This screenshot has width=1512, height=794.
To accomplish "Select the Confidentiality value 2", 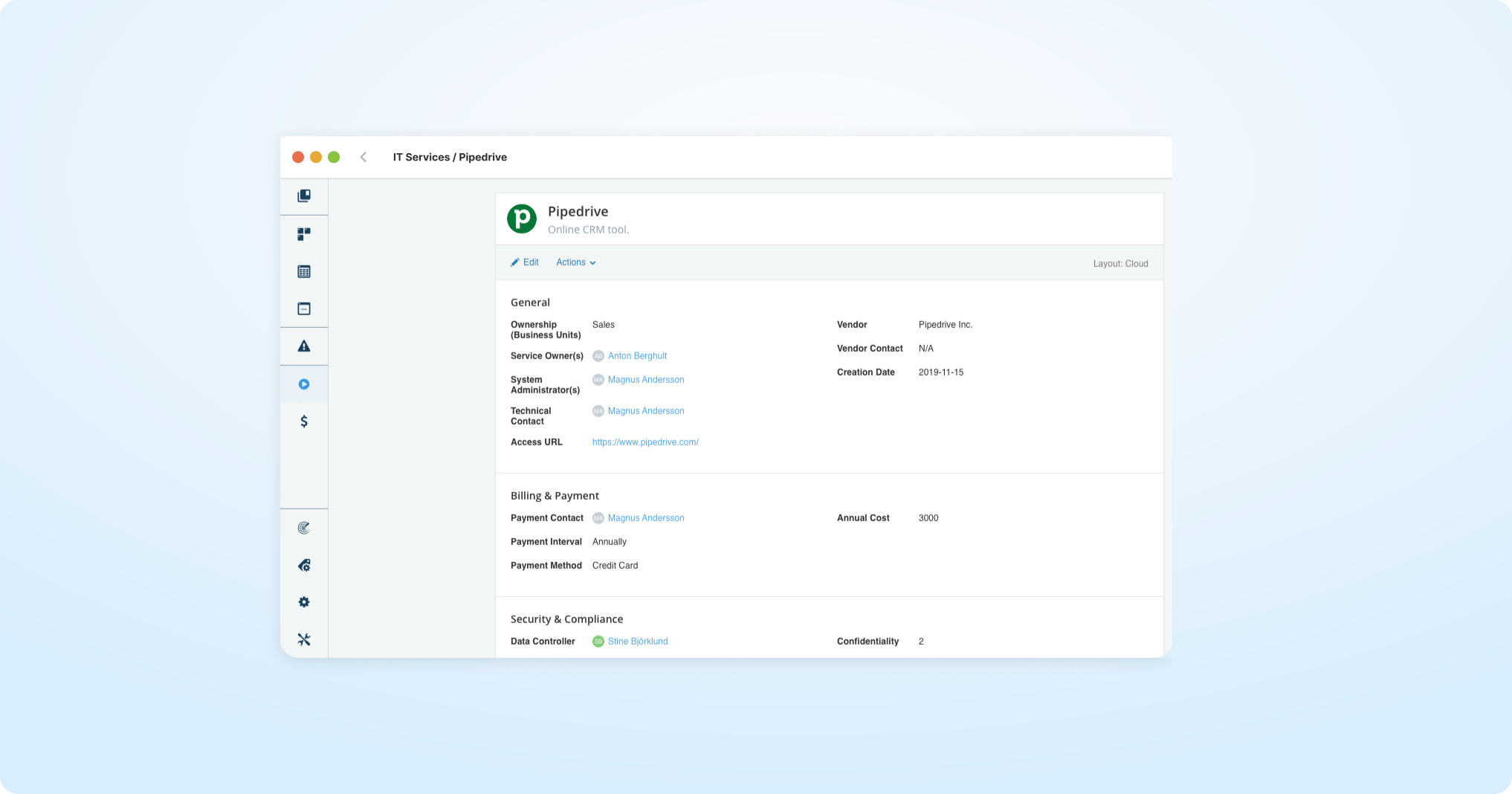I will pyautogui.click(x=921, y=642).
